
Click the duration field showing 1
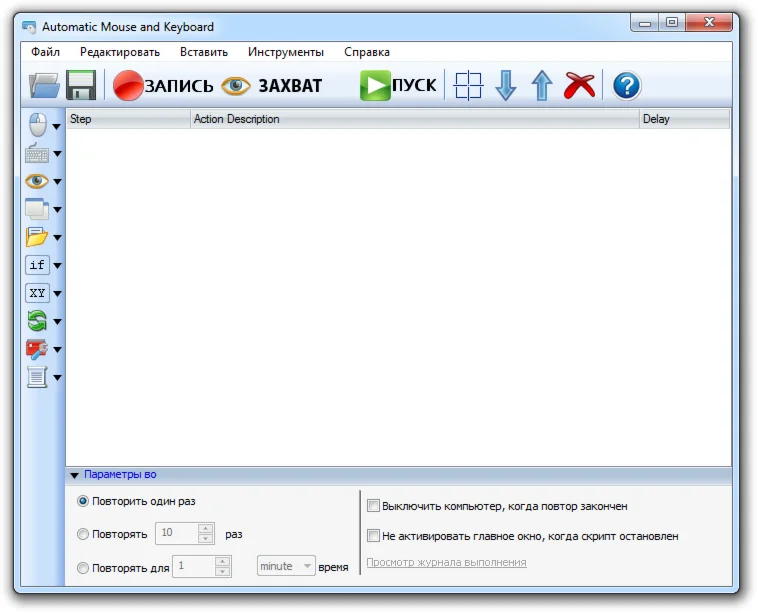pyautogui.click(x=194, y=566)
